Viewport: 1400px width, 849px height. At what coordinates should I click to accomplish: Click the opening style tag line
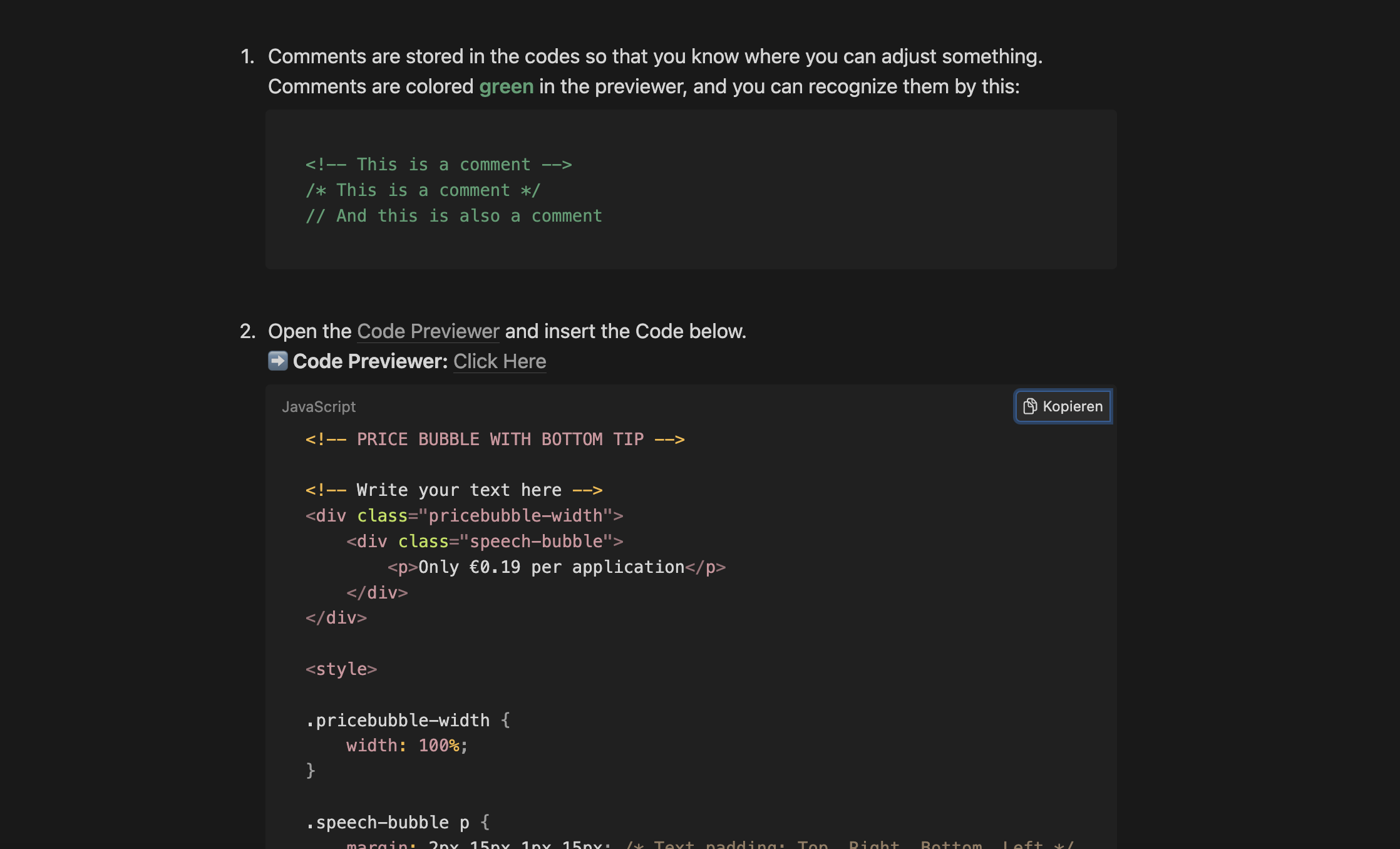[341, 669]
